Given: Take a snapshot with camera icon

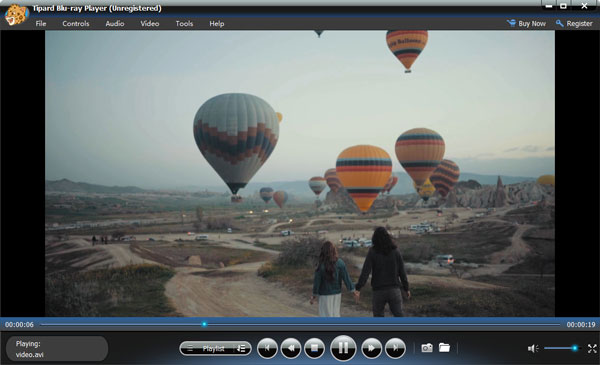Looking at the screenshot, I should (427, 348).
